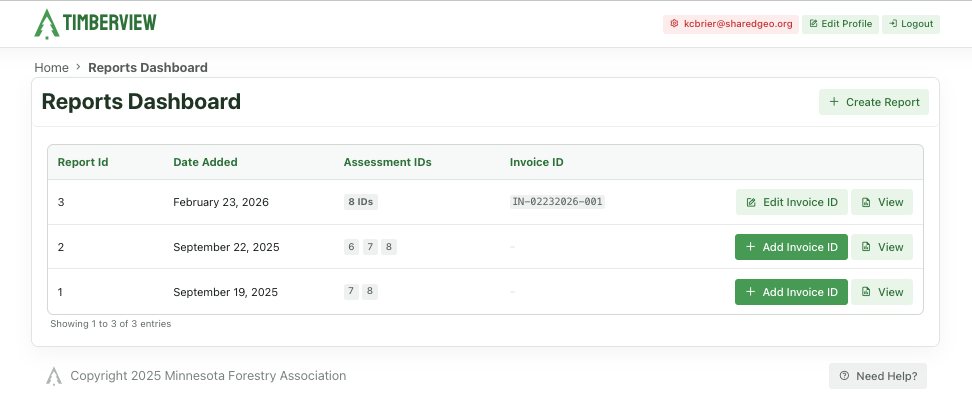This screenshot has height=410, width=972.
Task: Click the exit arrow icon in Logout
Action: [x=893, y=24]
